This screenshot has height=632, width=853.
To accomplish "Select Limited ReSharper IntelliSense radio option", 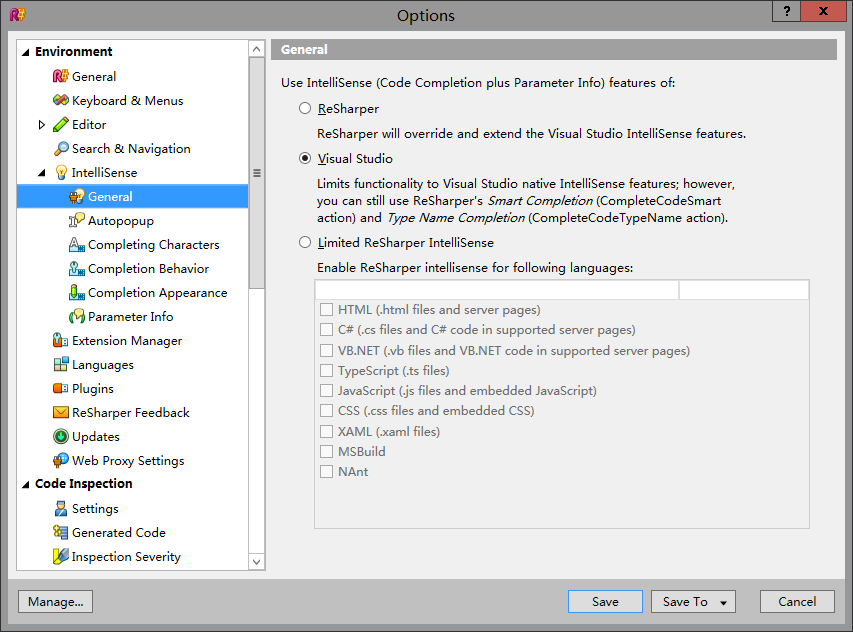I will pos(305,242).
